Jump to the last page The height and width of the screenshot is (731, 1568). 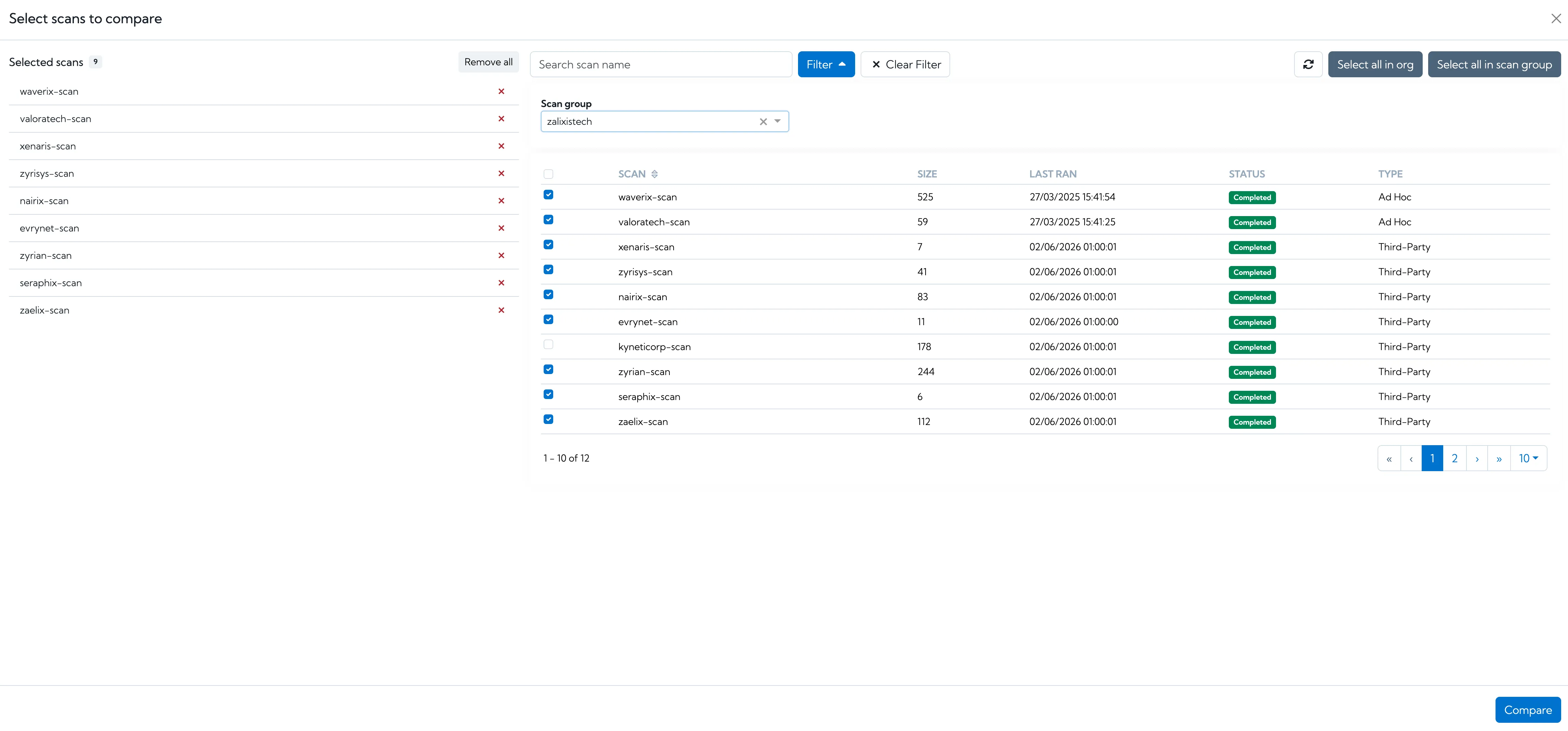[x=1499, y=458]
